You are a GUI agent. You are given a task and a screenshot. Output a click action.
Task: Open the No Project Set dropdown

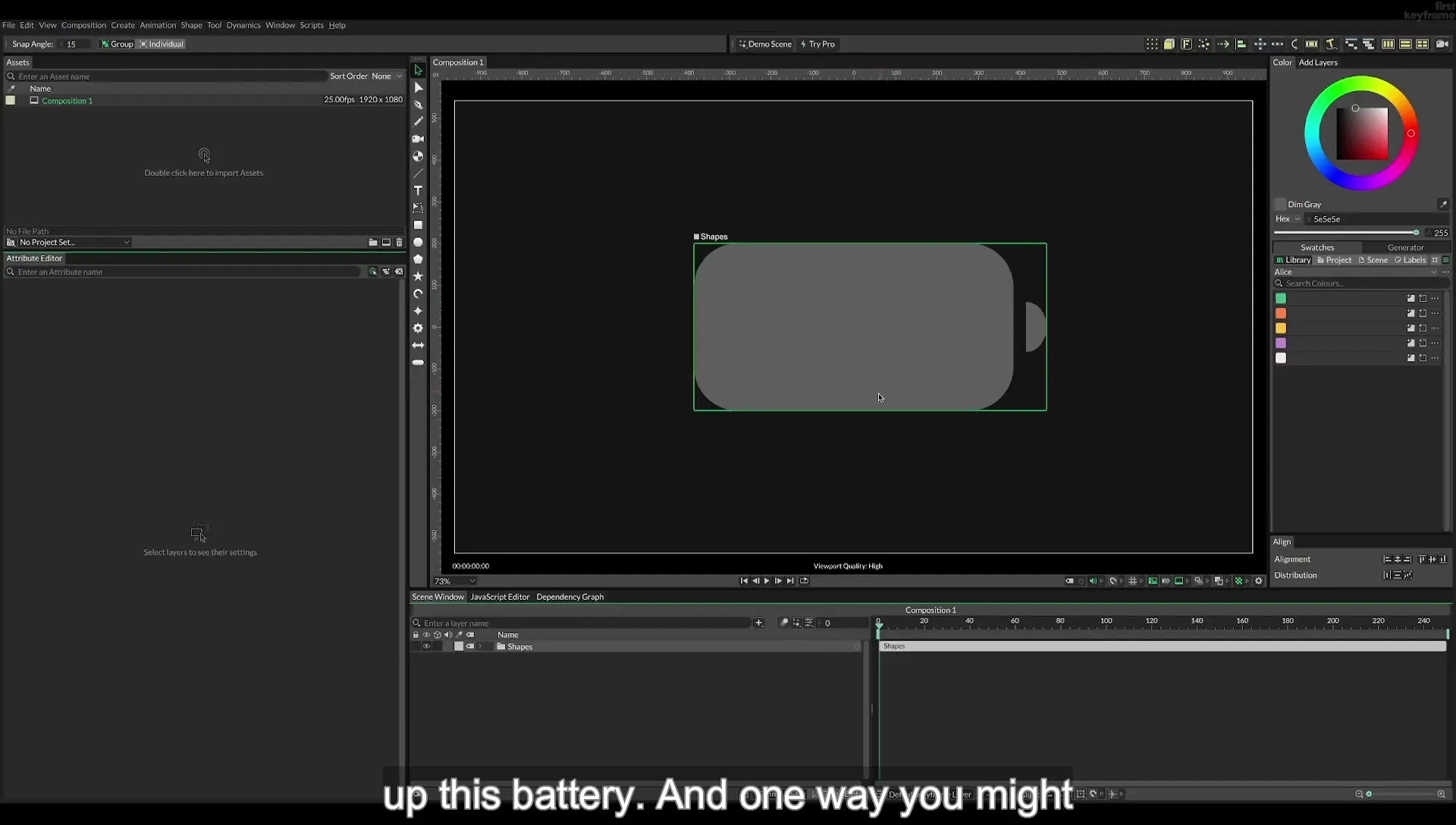point(74,243)
